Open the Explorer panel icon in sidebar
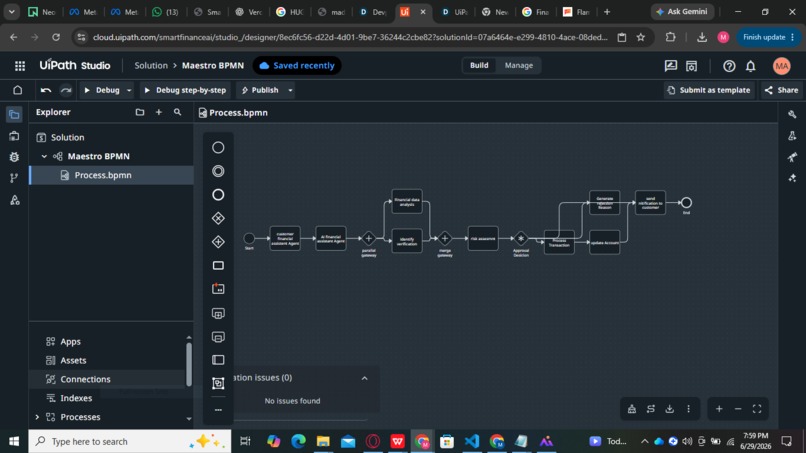806x453 pixels. pos(14,115)
